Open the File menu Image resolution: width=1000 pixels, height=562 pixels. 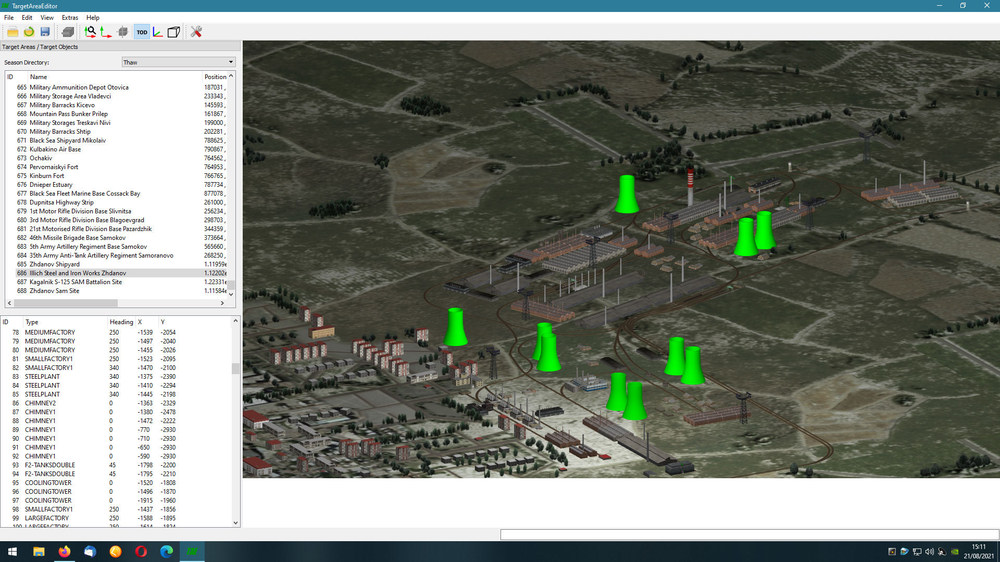[9, 18]
